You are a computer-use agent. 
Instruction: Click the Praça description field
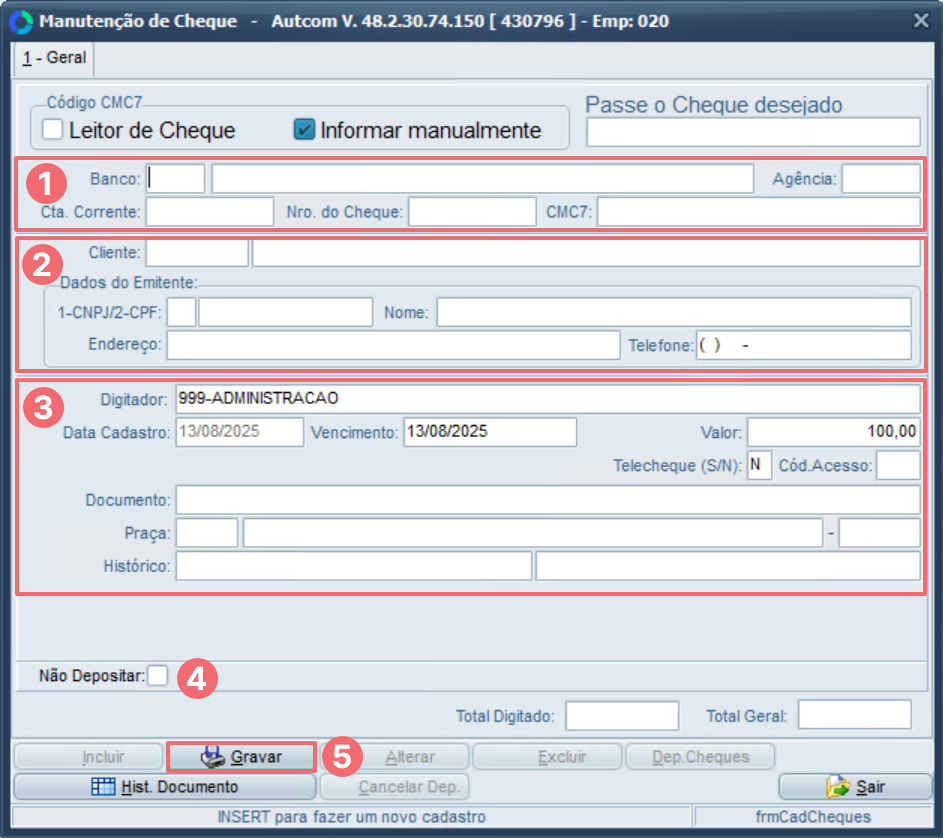(x=533, y=533)
